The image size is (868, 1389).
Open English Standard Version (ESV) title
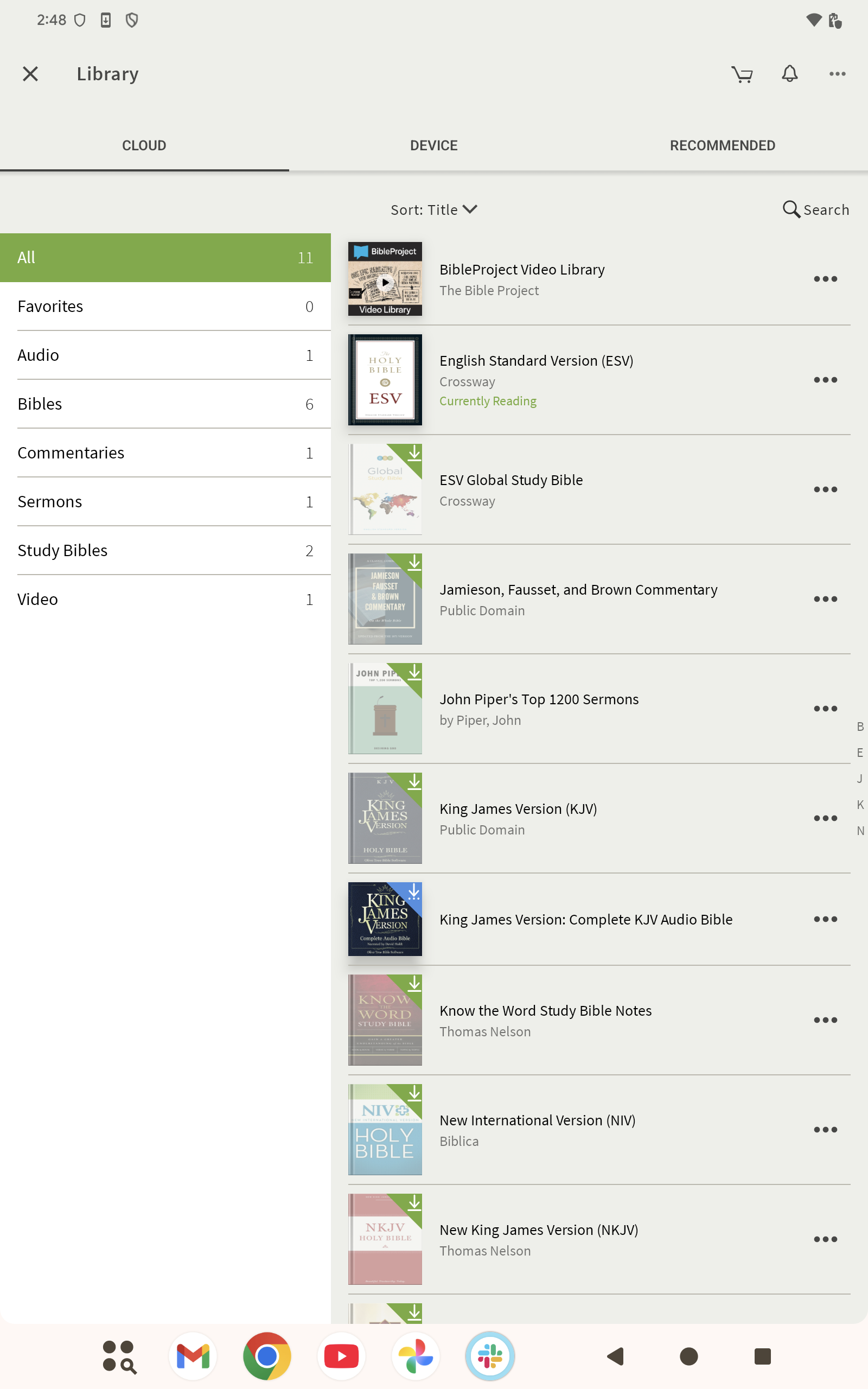click(536, 361)
